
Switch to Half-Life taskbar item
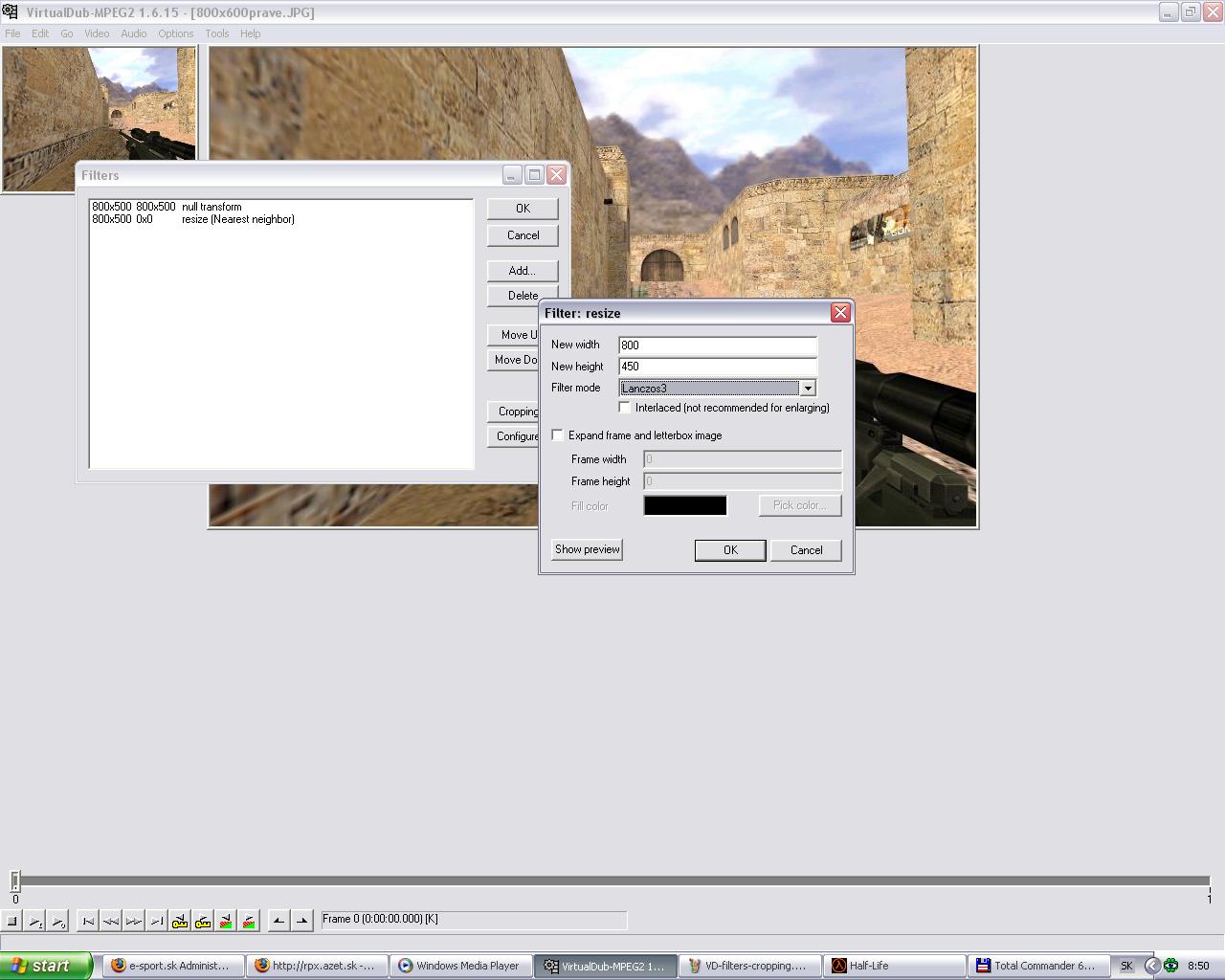coord(893,966)
